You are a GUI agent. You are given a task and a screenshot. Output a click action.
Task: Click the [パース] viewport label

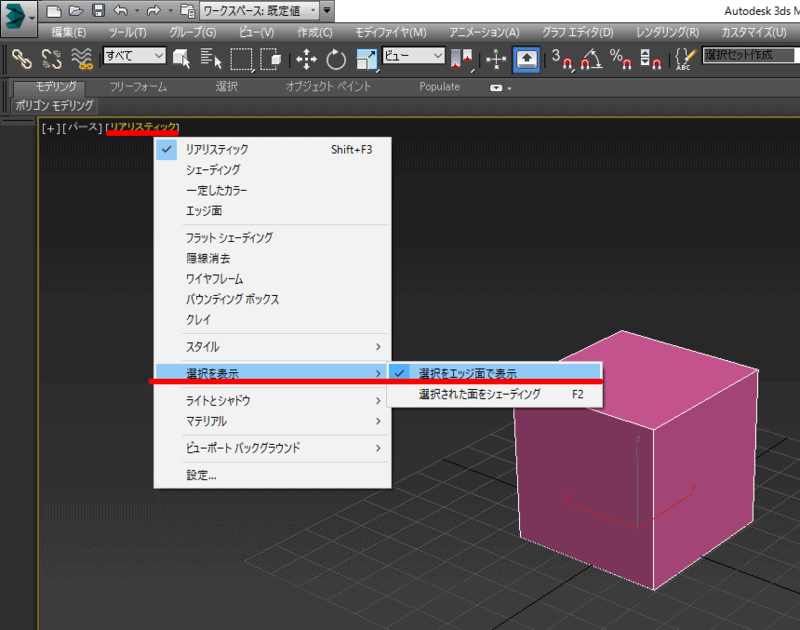point(82,128)
